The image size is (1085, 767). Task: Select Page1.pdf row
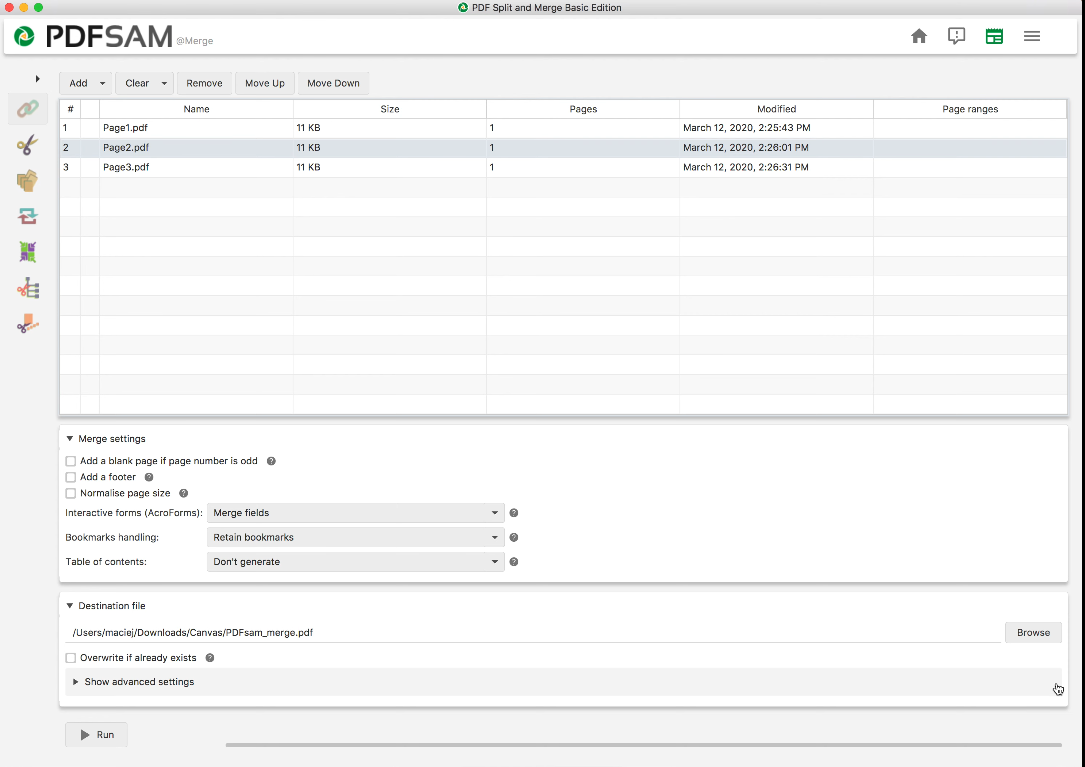click(563, 128)
